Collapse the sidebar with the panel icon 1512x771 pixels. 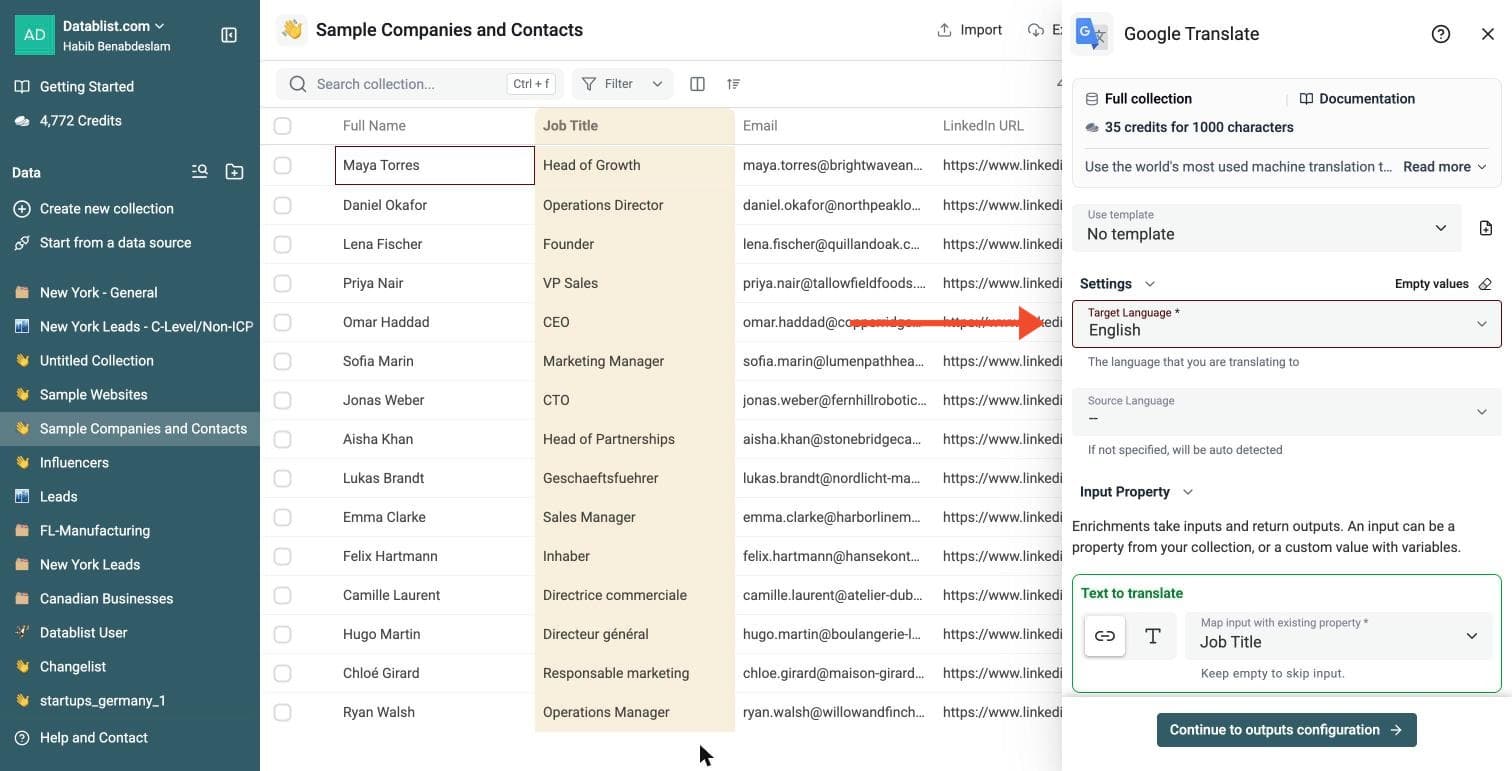click(229, 35)
